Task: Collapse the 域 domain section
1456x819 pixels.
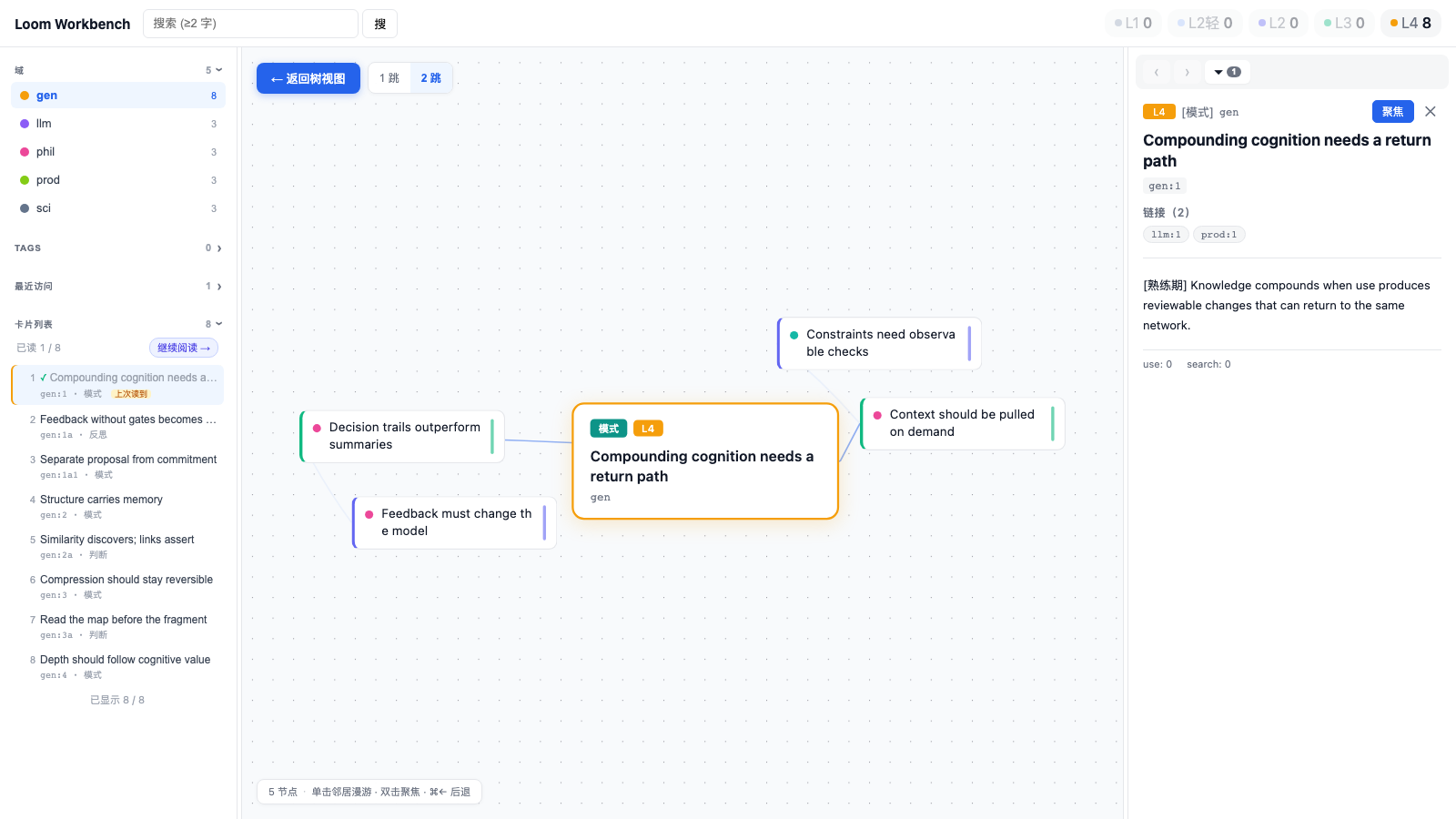Action: [x=118, y=70]
